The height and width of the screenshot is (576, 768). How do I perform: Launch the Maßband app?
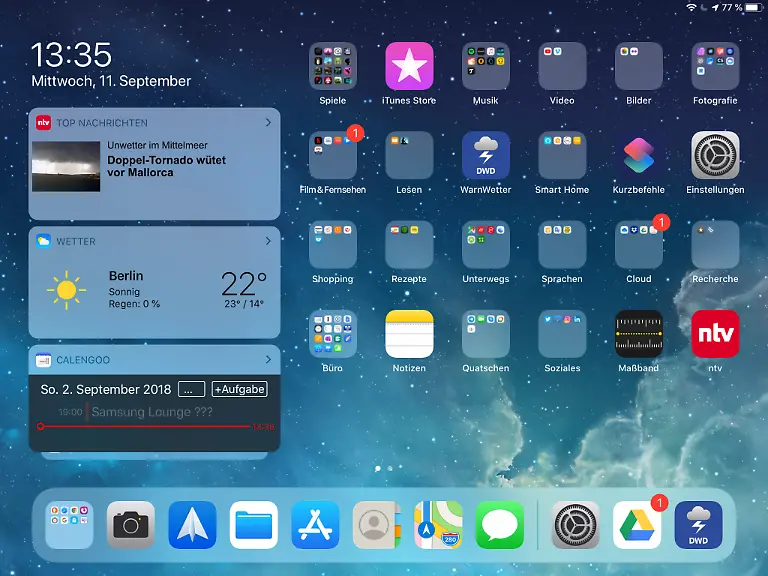pyautogui.click(x=639, y=334)
